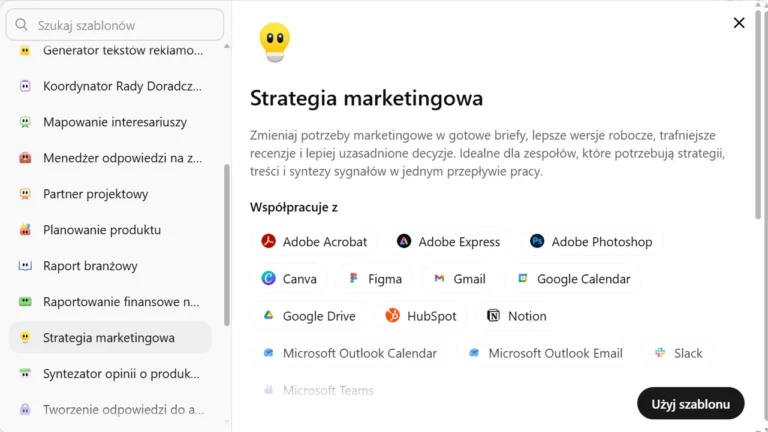The height and width of the screenshot is (432, 768).
Task: Click the Szukaj szablonów search field
Action: tap(115, 25)
